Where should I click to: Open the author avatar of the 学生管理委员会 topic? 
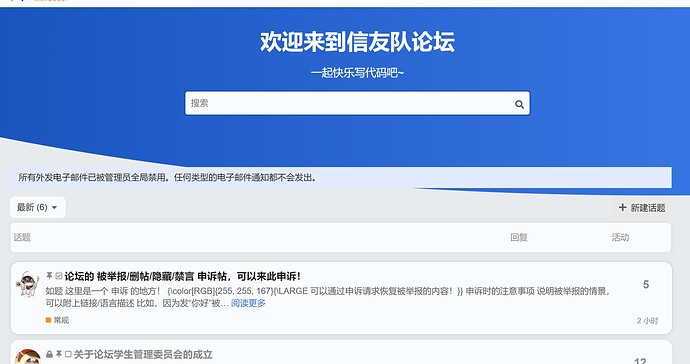point(28,357)
